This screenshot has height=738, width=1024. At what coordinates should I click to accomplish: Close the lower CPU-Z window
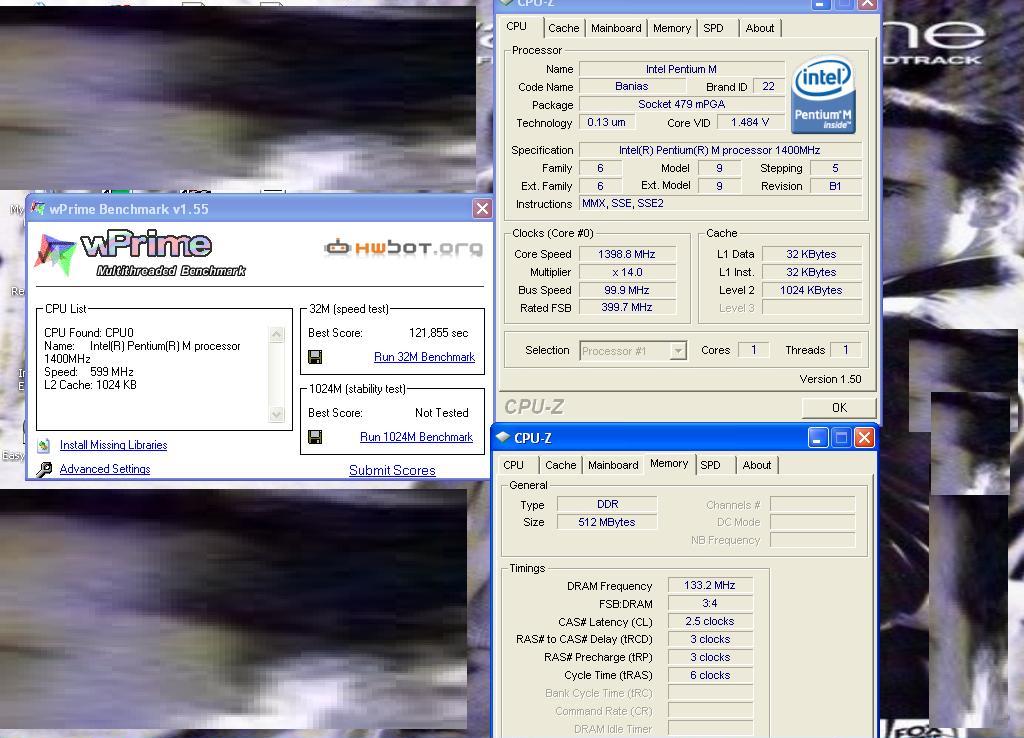[864, 438]
